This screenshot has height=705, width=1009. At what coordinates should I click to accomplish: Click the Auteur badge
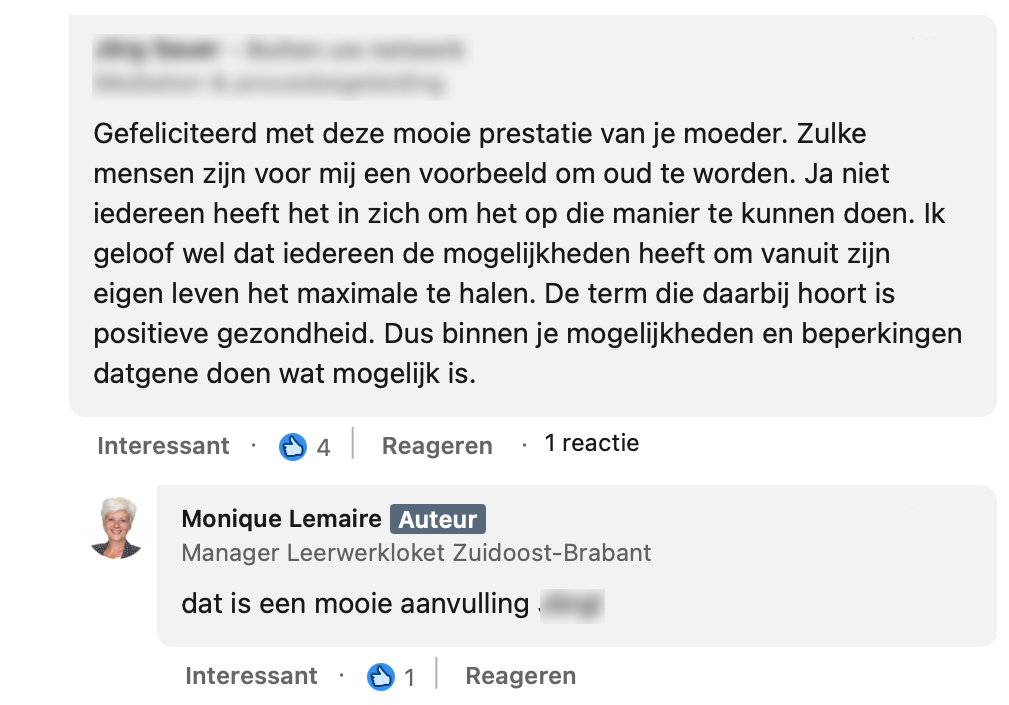(438, 519)
